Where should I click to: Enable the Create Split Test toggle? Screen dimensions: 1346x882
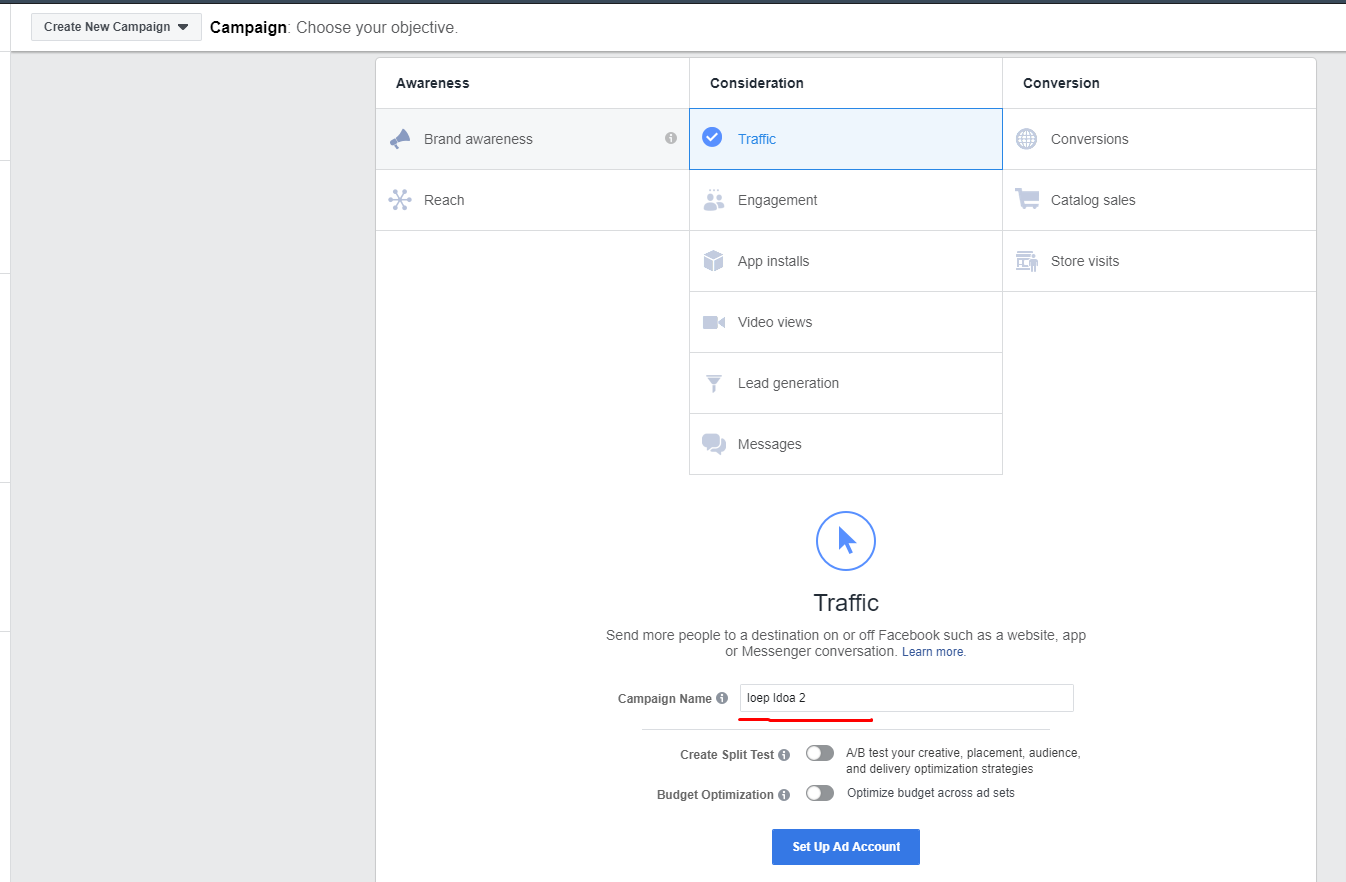pyautogui.click(x=819, y=753)
